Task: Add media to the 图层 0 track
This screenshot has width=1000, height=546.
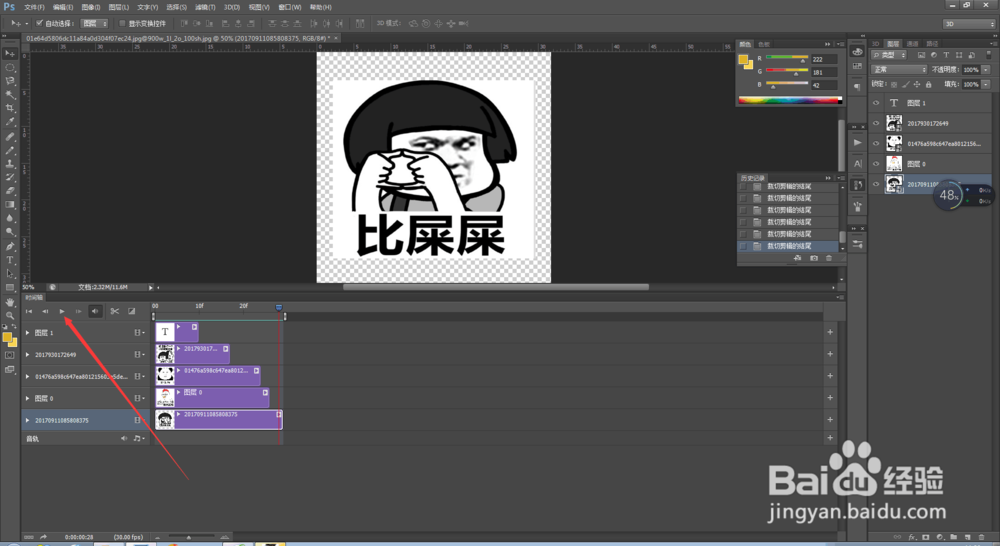Action: coord(830,397)
